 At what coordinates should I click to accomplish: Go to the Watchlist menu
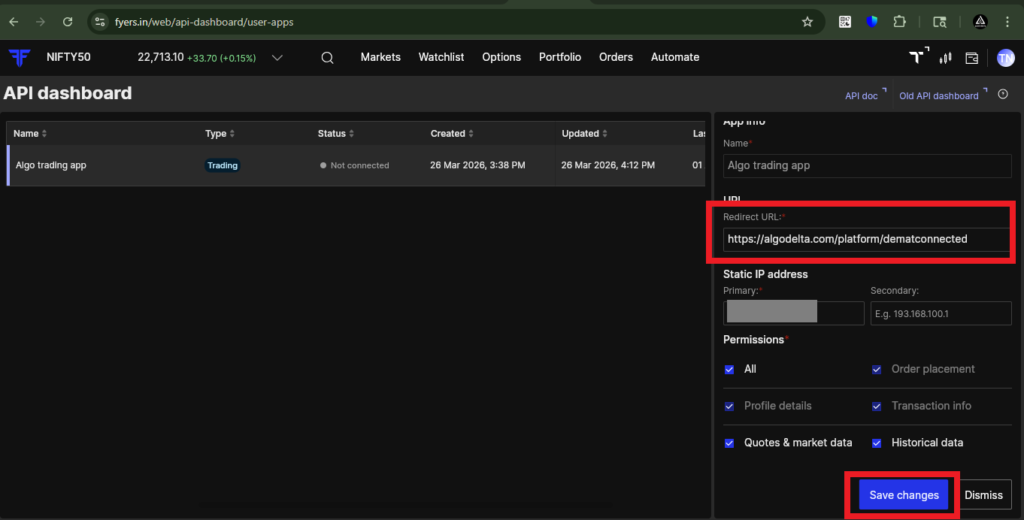pyautogui.click(x=441, y=57)
